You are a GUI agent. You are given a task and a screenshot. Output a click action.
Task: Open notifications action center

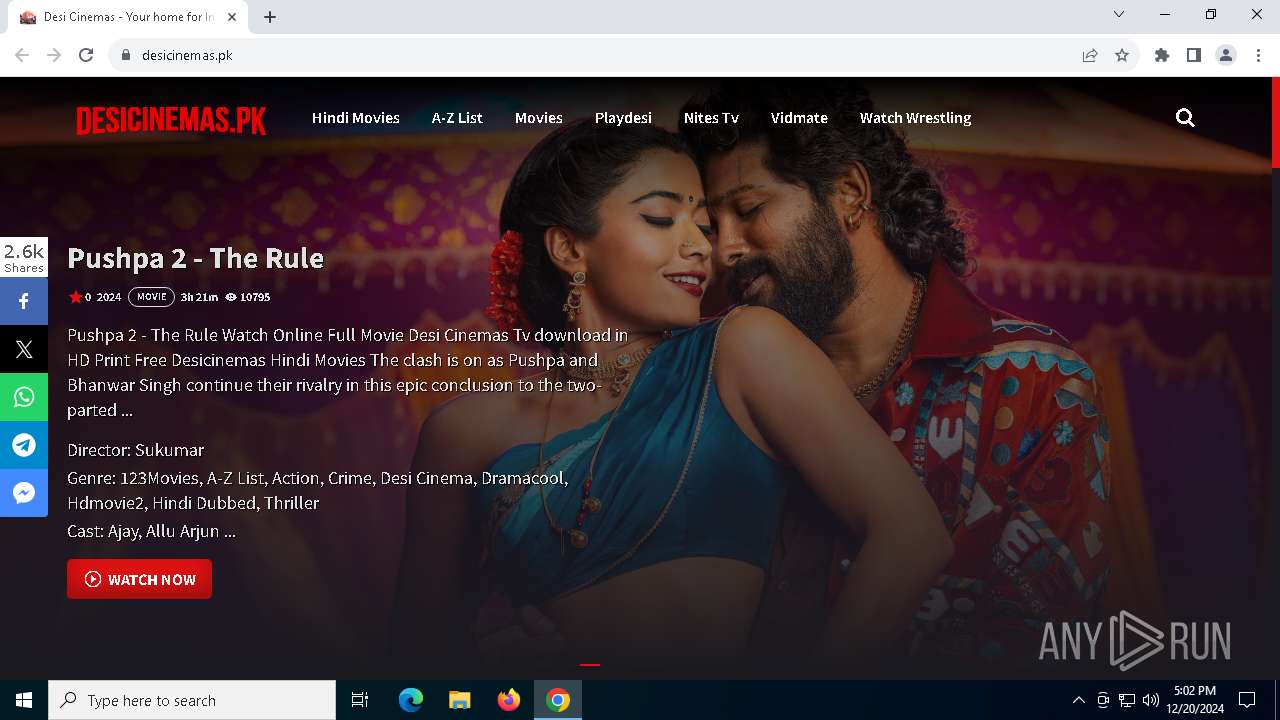(1247, 700)
